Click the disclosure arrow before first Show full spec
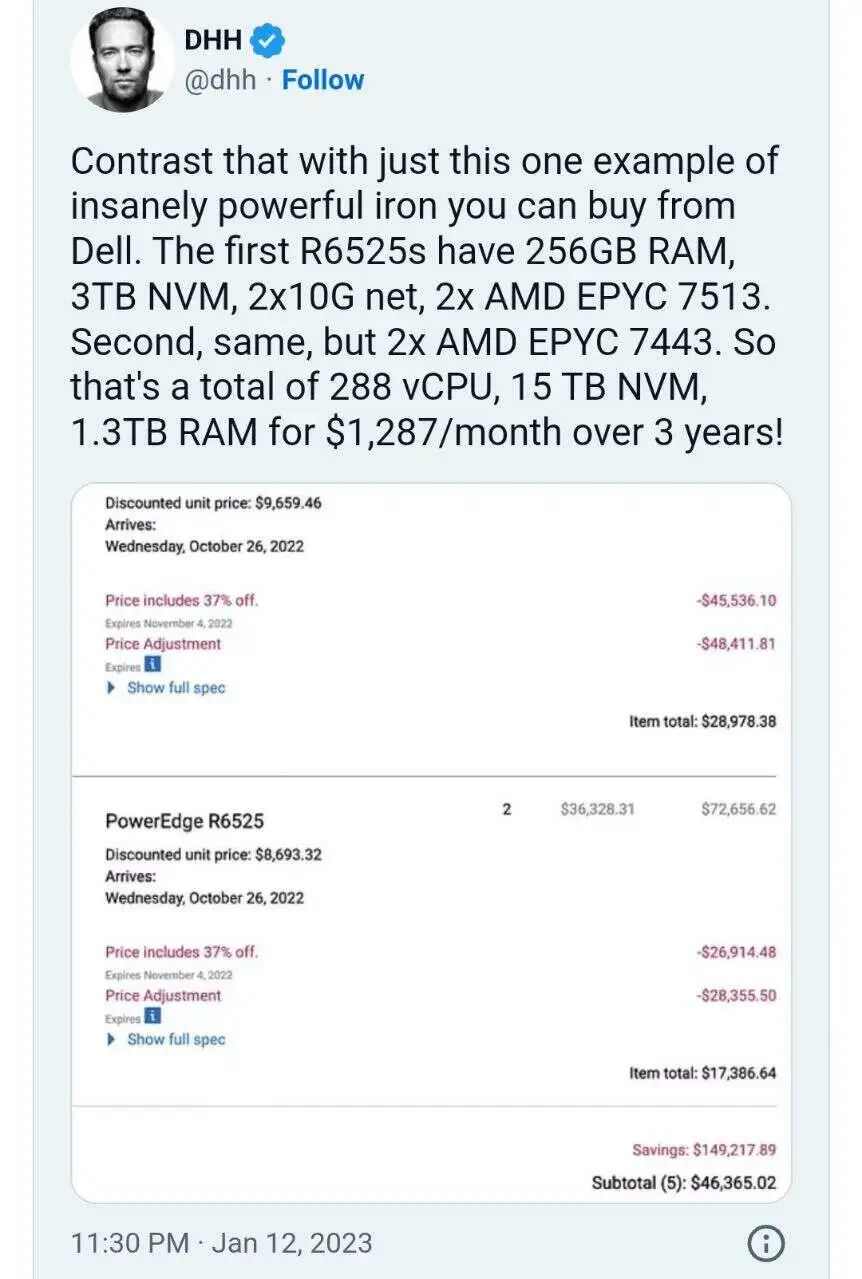The image size is (862, 1279). (113, 687)
